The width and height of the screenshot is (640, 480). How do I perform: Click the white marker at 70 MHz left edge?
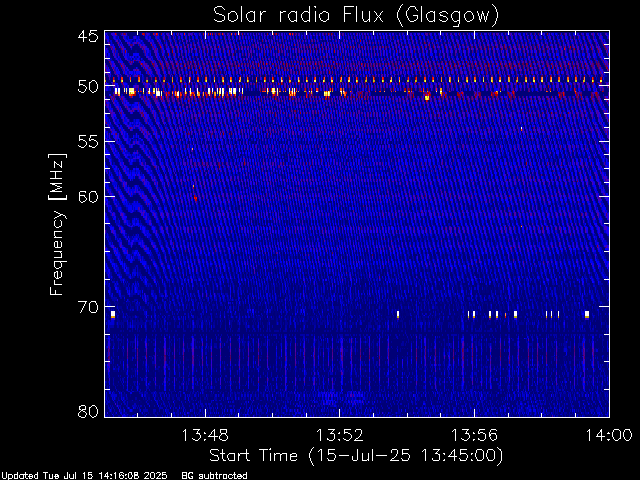click(113, 314)
